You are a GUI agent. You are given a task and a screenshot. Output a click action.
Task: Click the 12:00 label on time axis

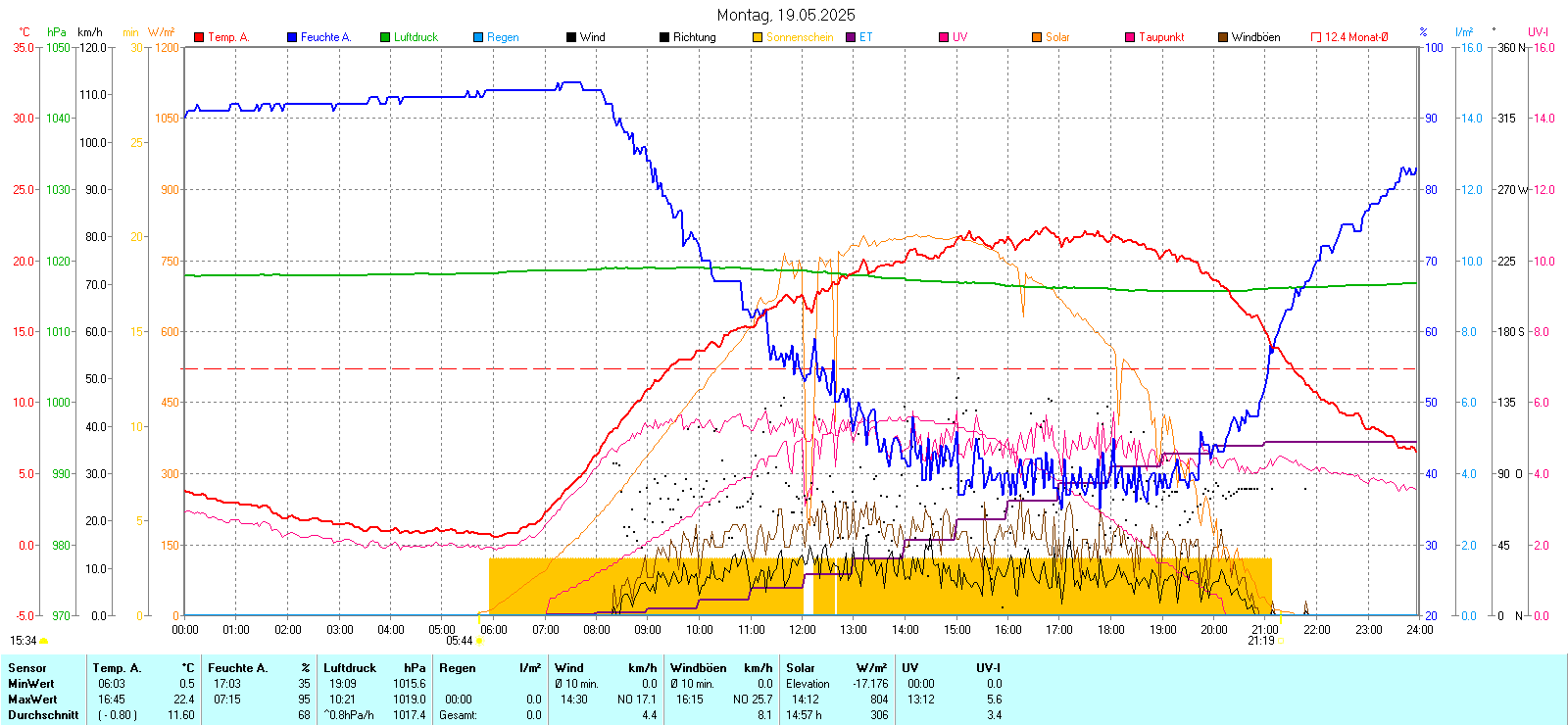point(802,630)
